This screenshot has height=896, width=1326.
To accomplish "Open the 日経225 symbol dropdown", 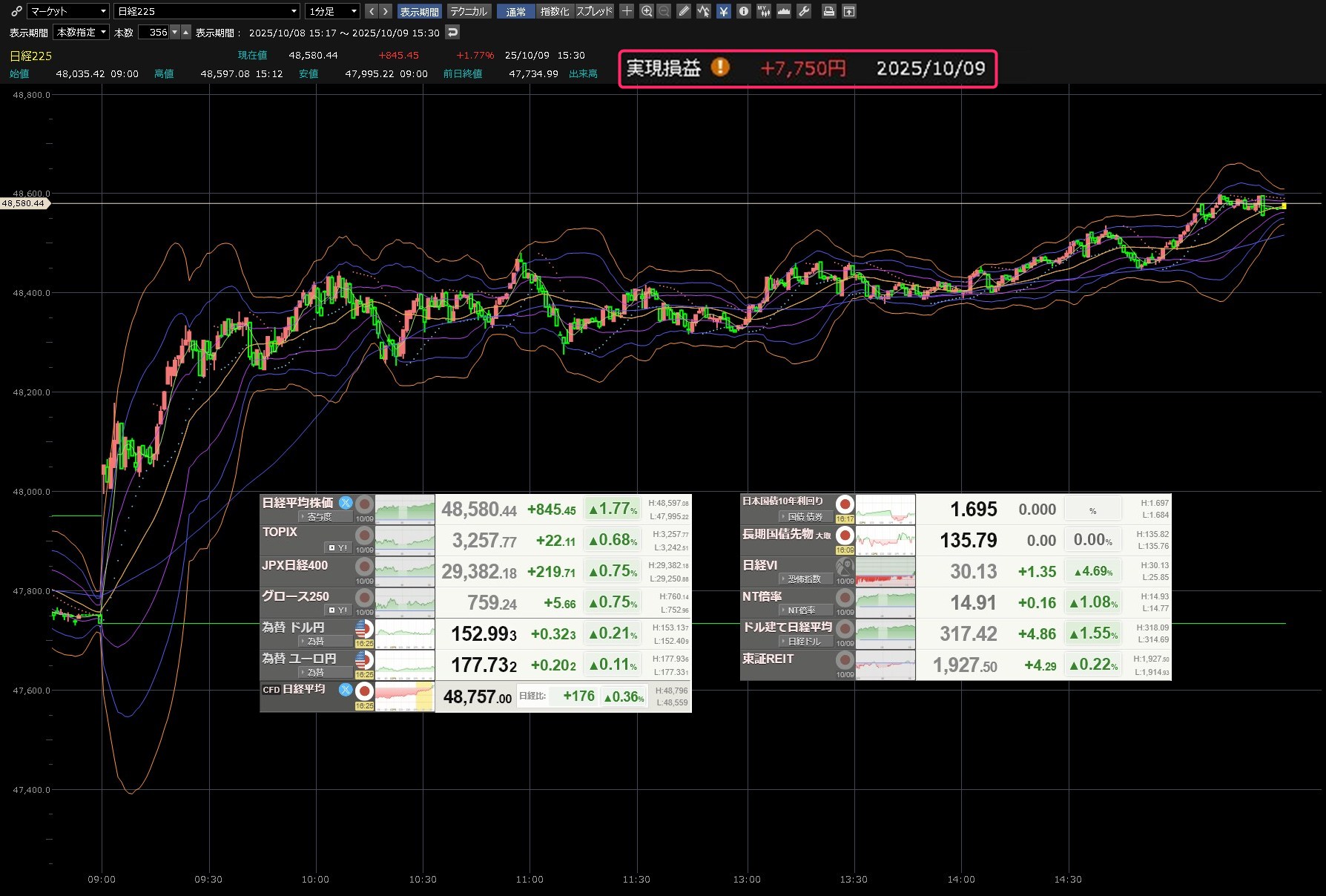I will (x=207, y=11).
